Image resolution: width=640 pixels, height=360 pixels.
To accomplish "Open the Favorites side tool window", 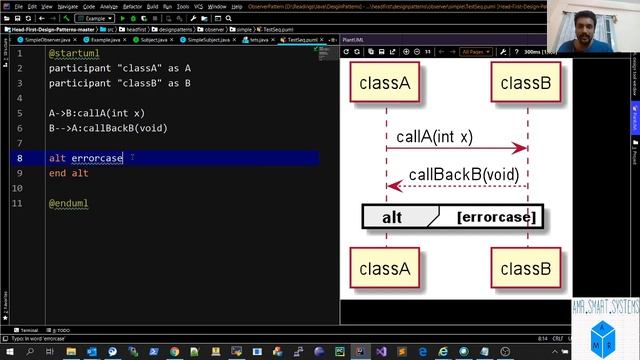I will [5, 305].
